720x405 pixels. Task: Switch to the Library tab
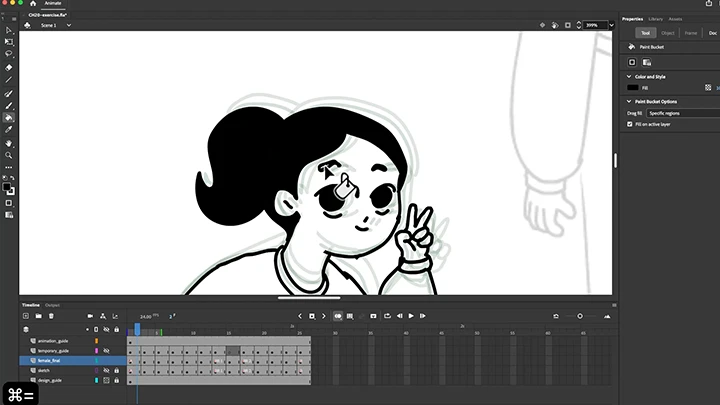[x=655, y=19]
